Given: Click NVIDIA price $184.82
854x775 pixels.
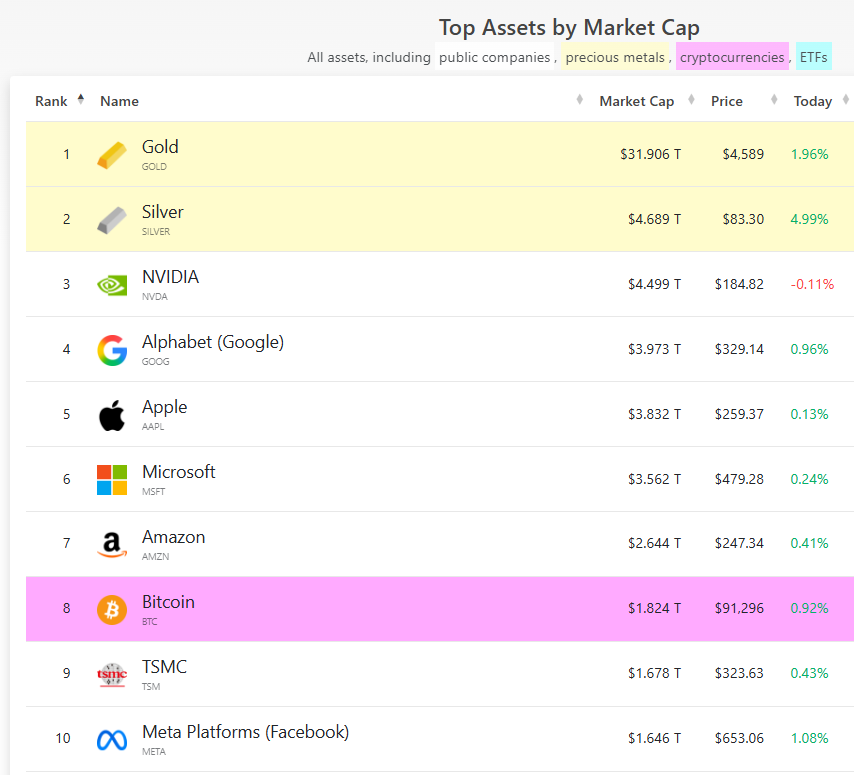Looking at the screenshot, I should coord(739,284).
